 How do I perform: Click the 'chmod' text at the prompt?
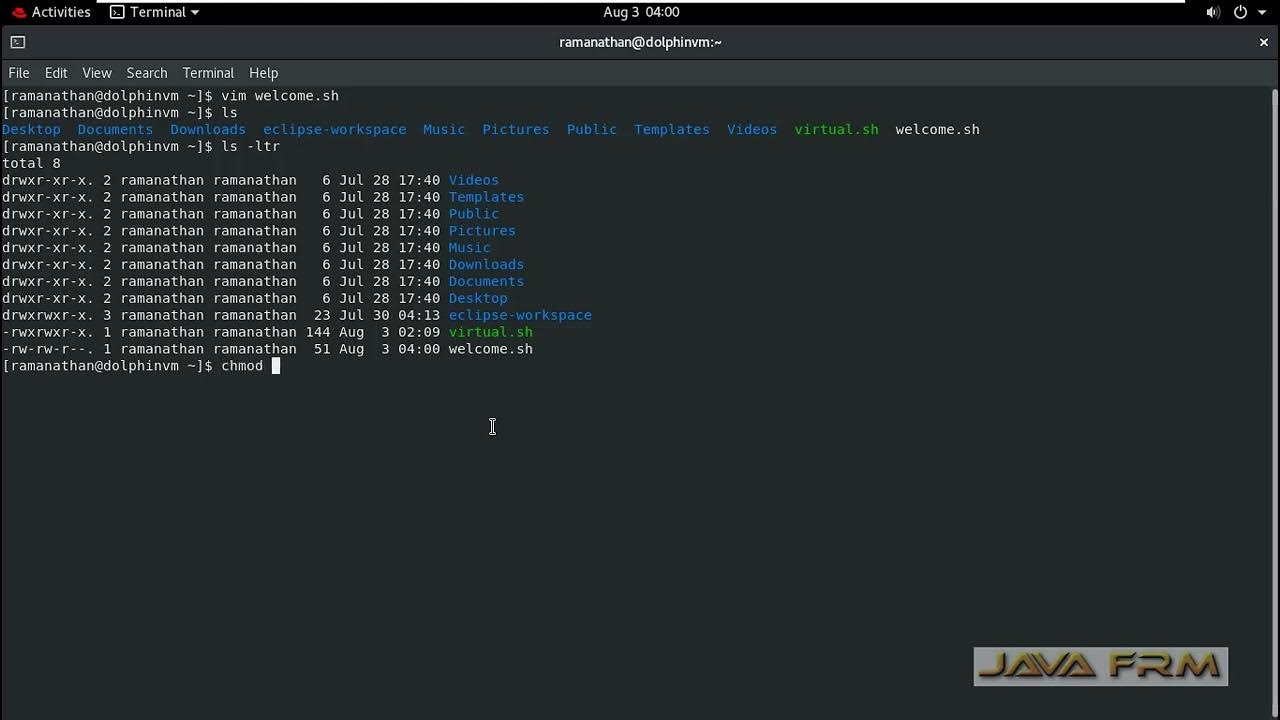coord(242,366)
